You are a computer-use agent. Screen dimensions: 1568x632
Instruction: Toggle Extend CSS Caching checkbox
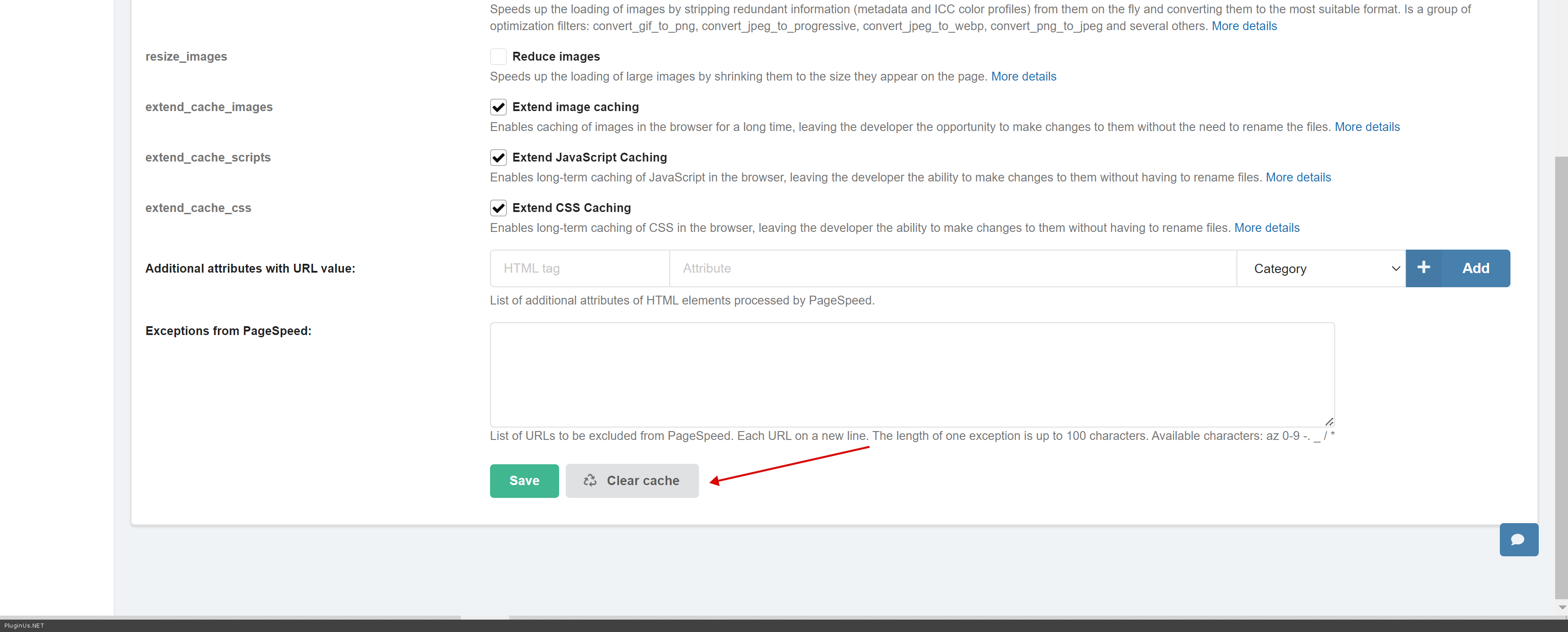tap(498, 208)
